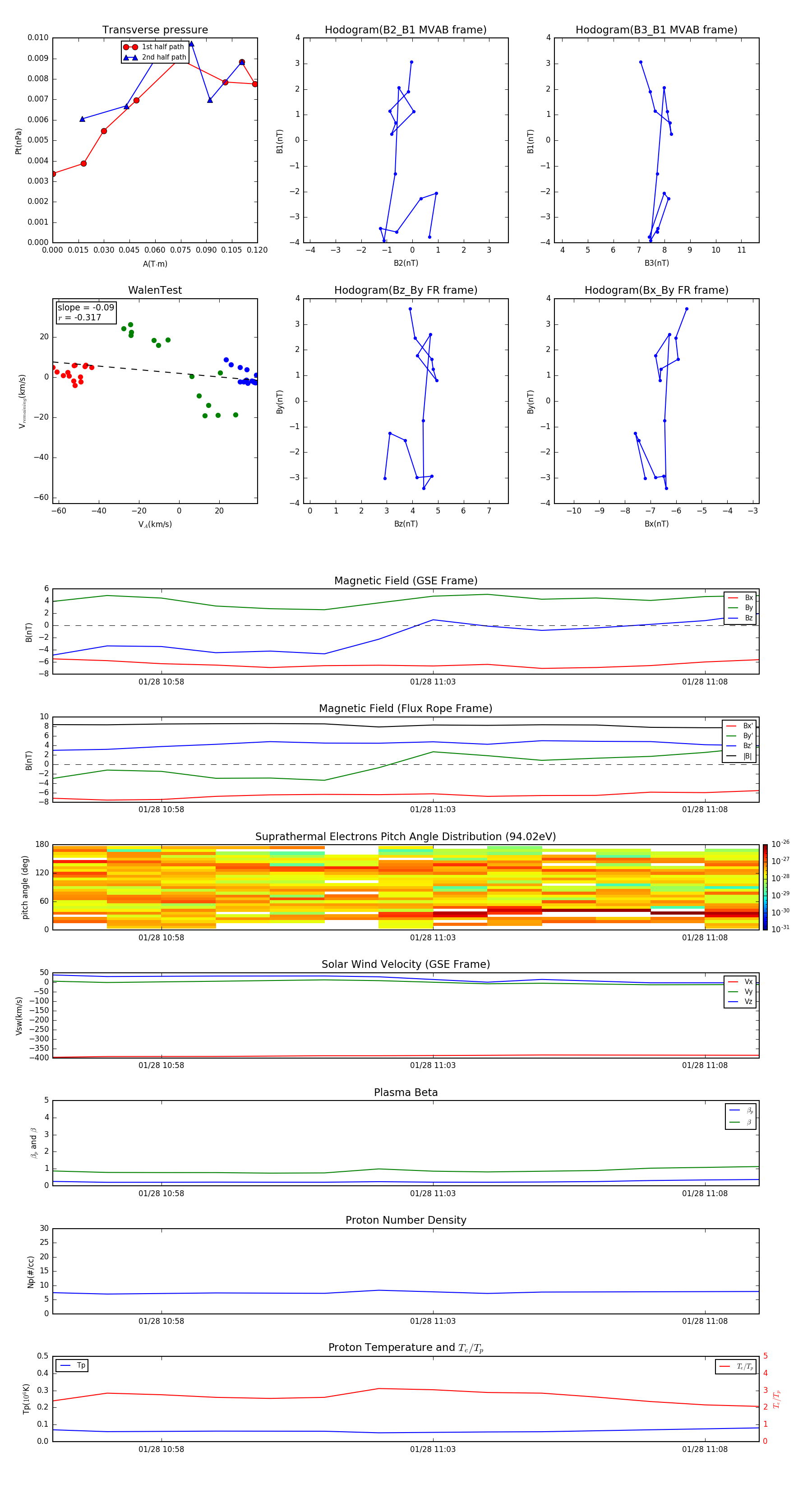
Task: Click 'Np(#/cc)' axis label
Action: [31, 1272]
